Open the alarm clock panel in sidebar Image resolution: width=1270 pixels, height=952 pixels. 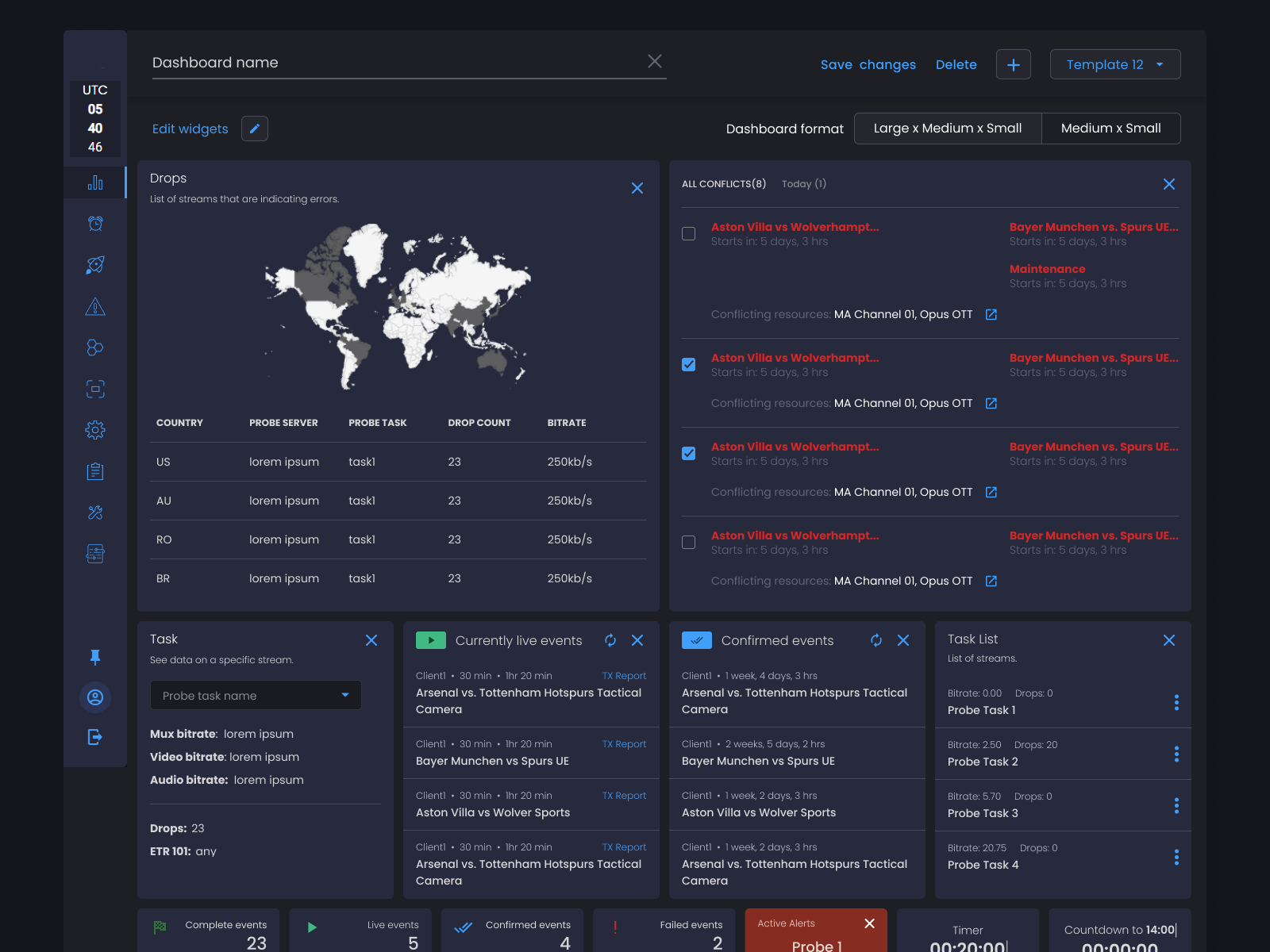click(x=95, y=224)
